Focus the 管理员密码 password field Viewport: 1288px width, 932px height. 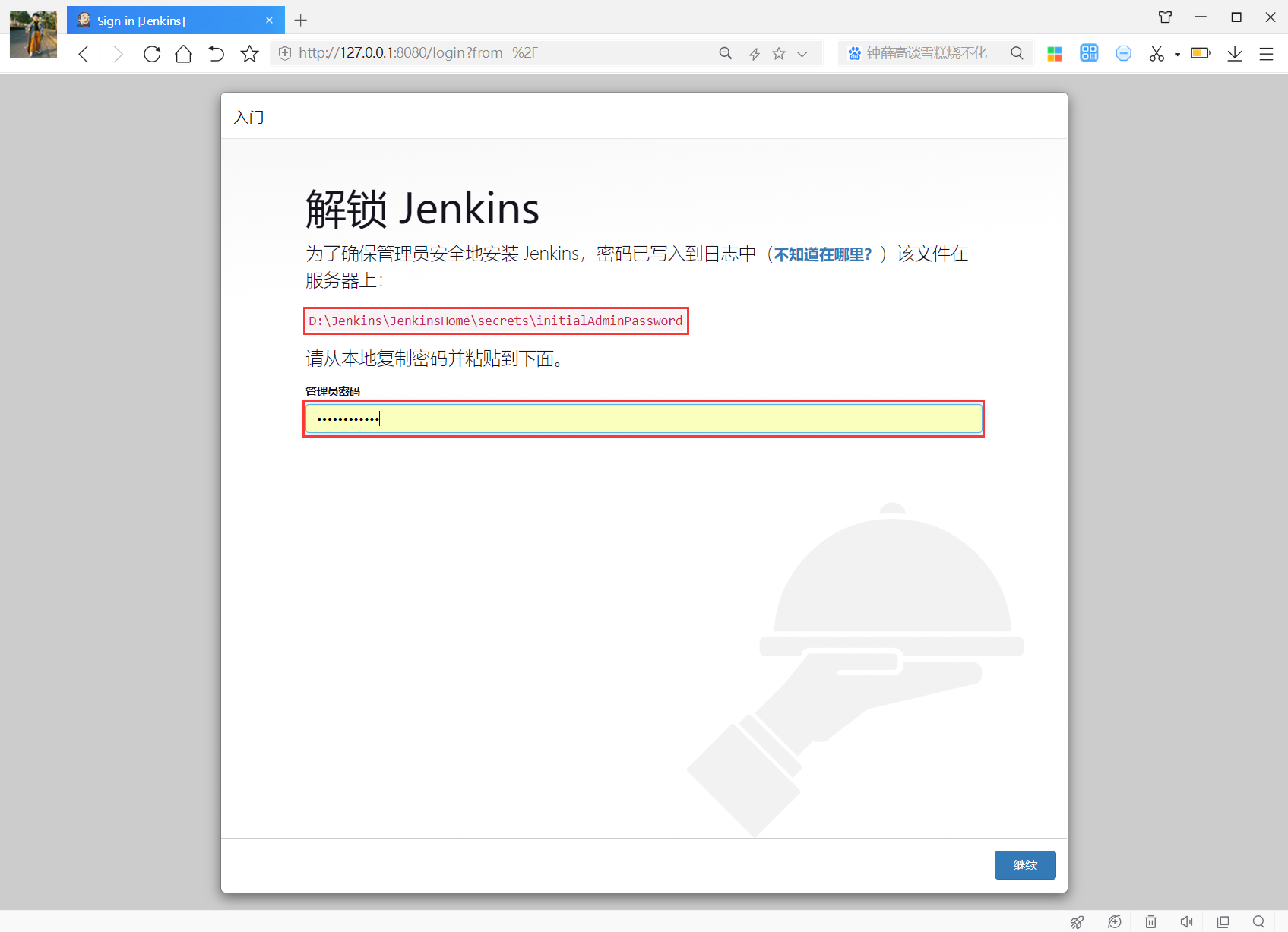pos(644,419)
